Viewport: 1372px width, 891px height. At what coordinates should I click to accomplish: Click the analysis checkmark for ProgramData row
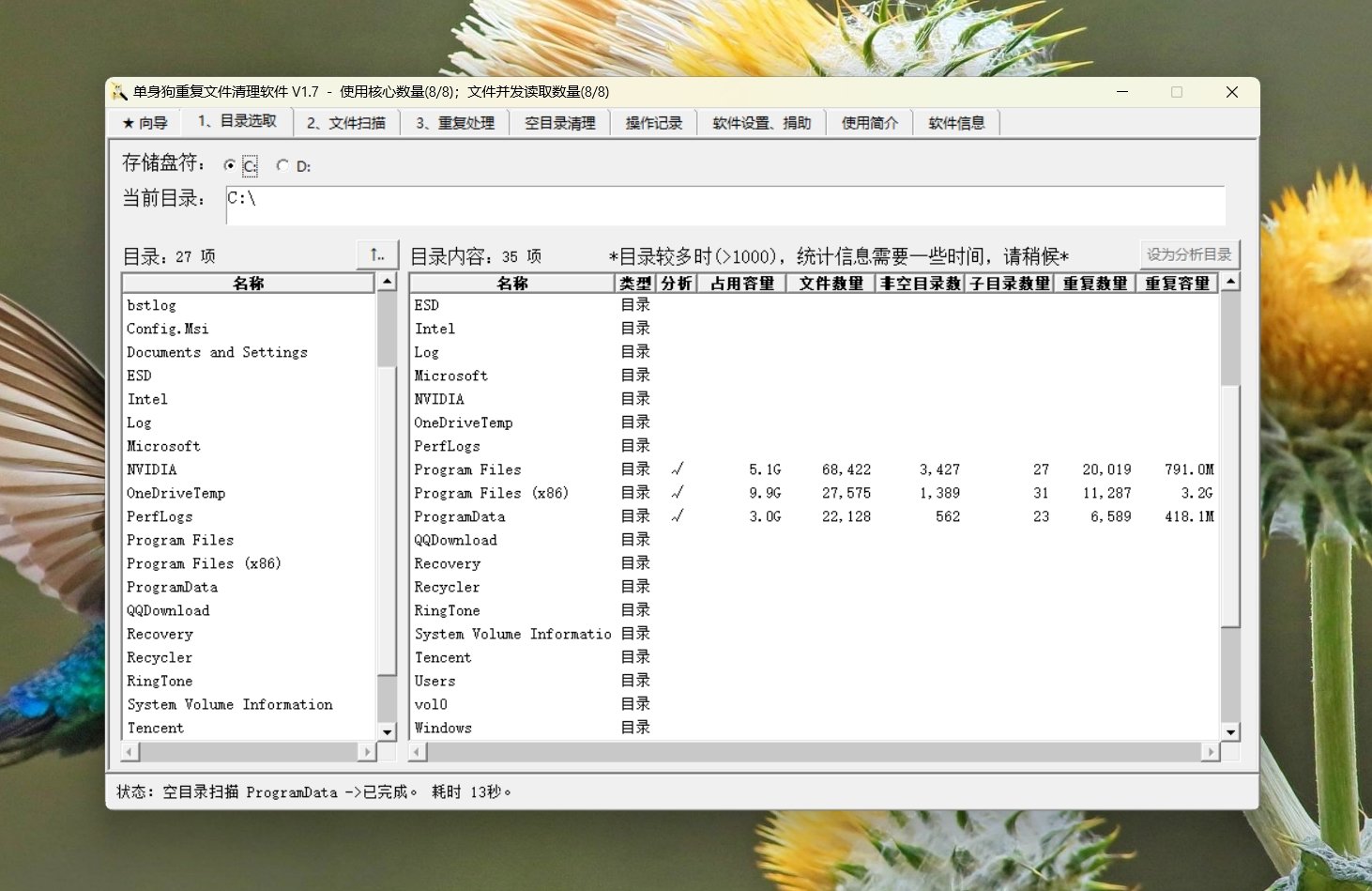pyautogui.click(x=677, y=516)
